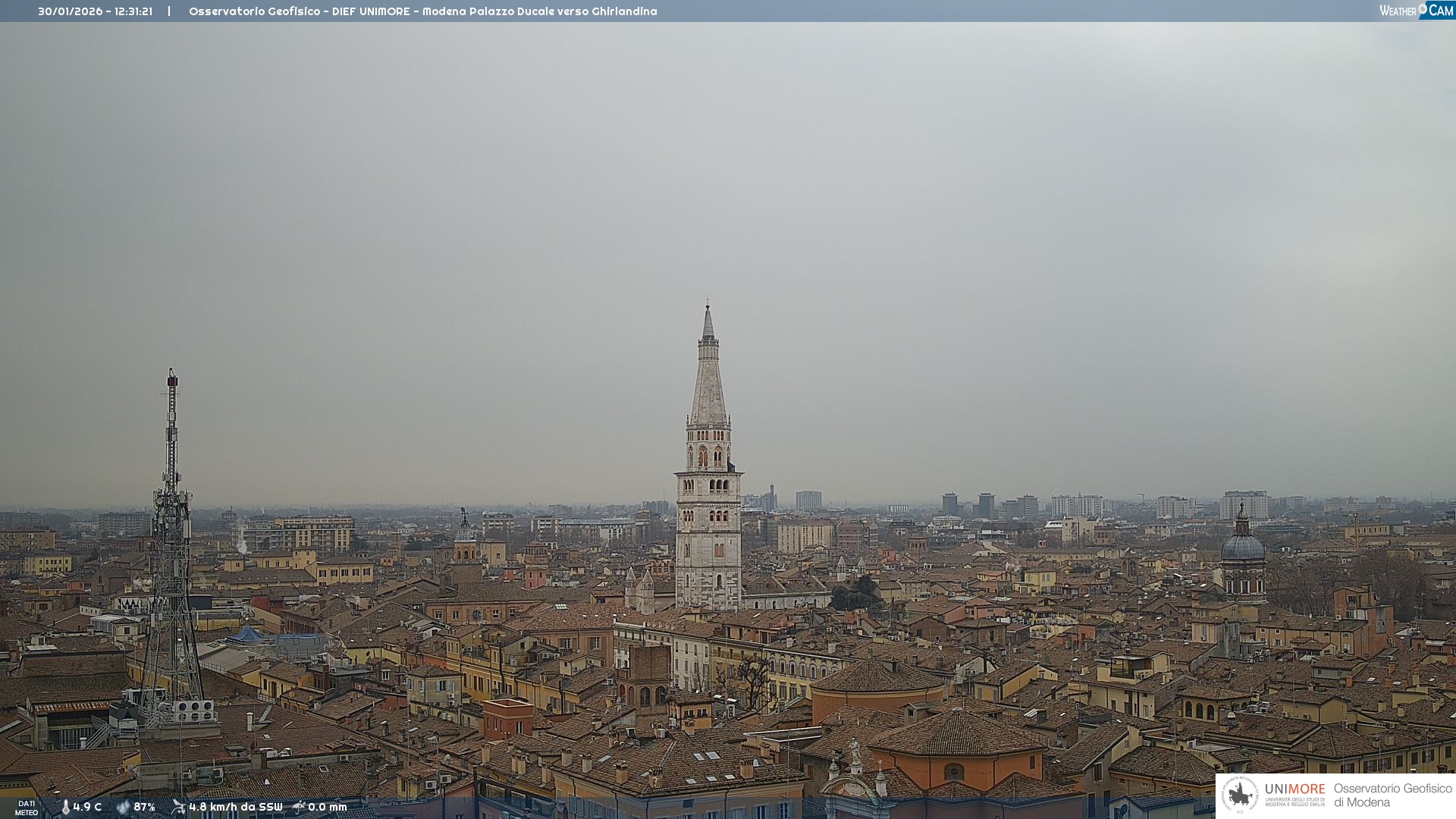Click the 4.9 C temperature reading

click(x=87, y=807)
